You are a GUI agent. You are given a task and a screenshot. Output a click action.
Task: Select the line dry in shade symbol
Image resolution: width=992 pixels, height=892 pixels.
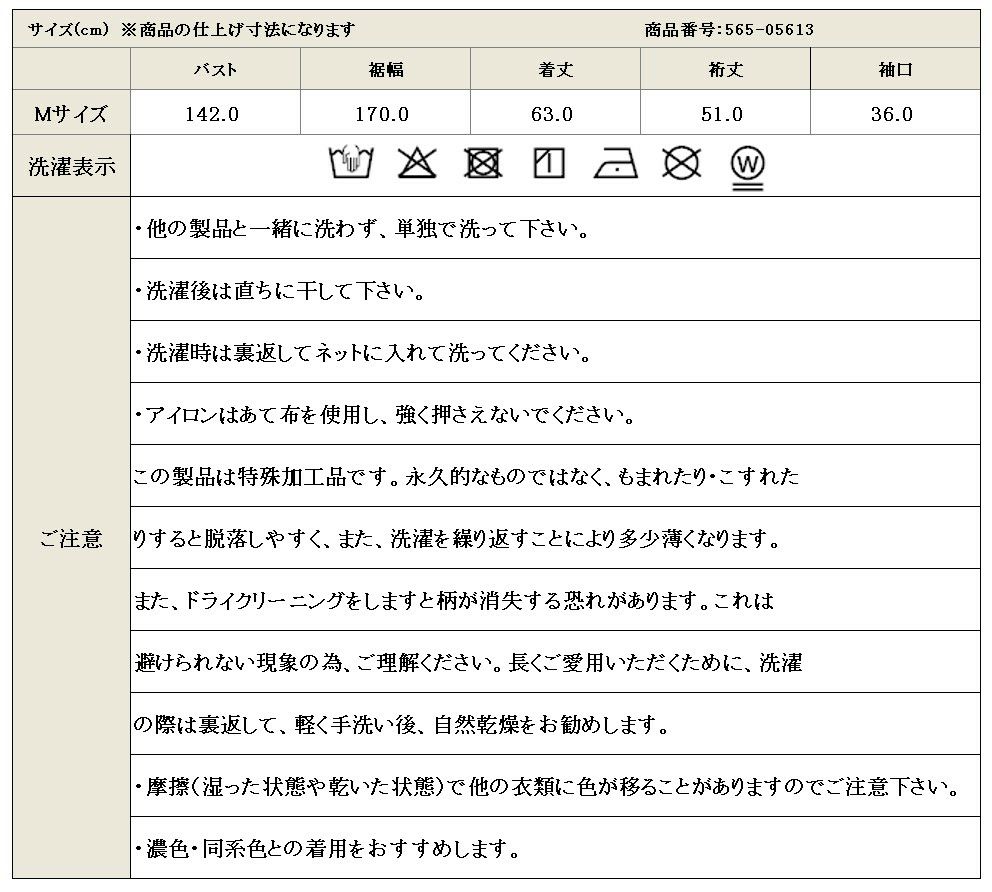[x=549, y=163]
